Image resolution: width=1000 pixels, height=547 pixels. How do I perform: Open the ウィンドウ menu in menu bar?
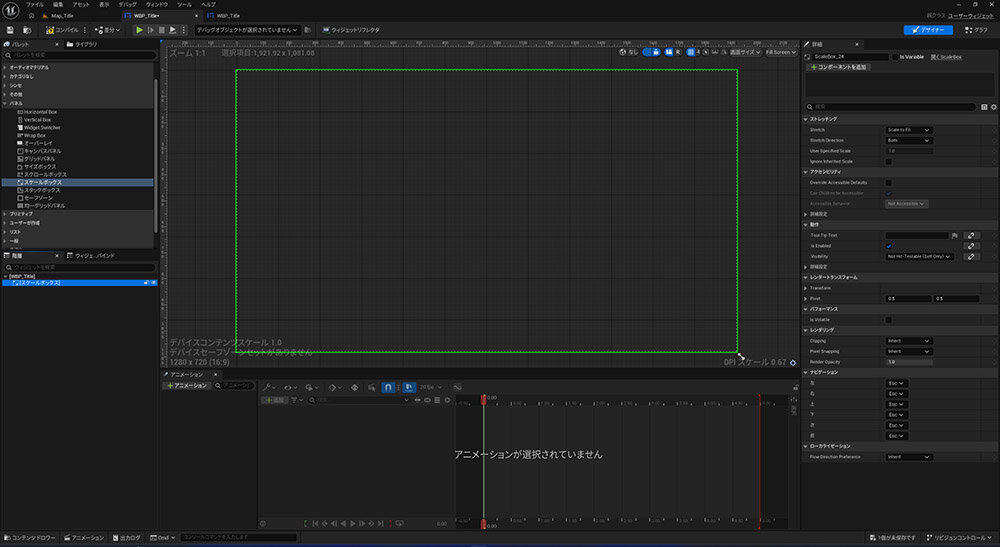[x=157, y=4]
